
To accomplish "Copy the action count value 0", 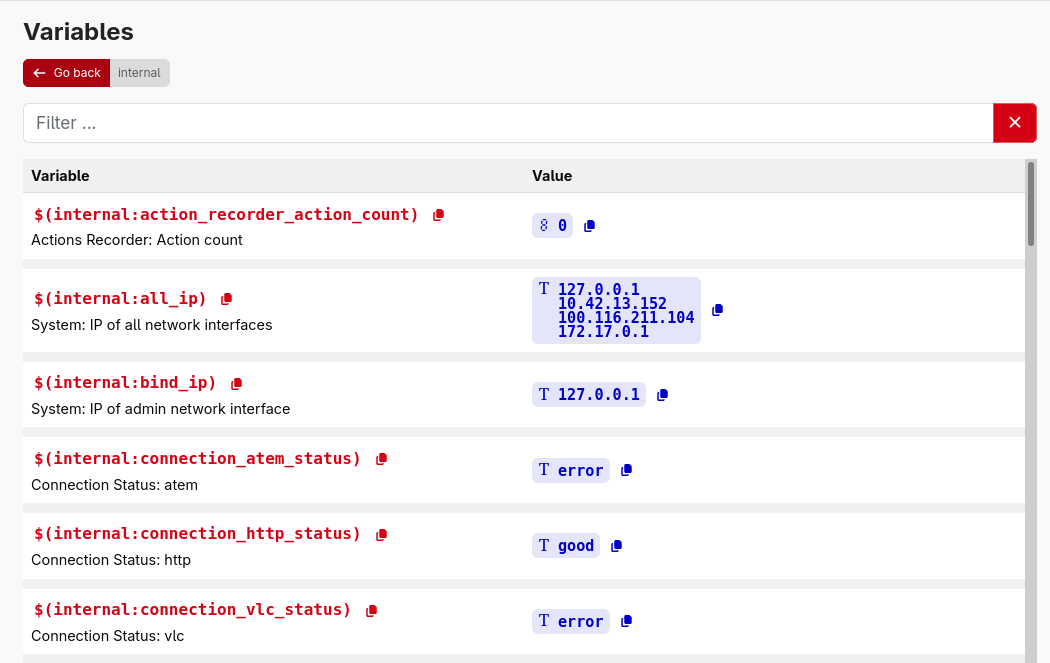I will click(588, 224).
